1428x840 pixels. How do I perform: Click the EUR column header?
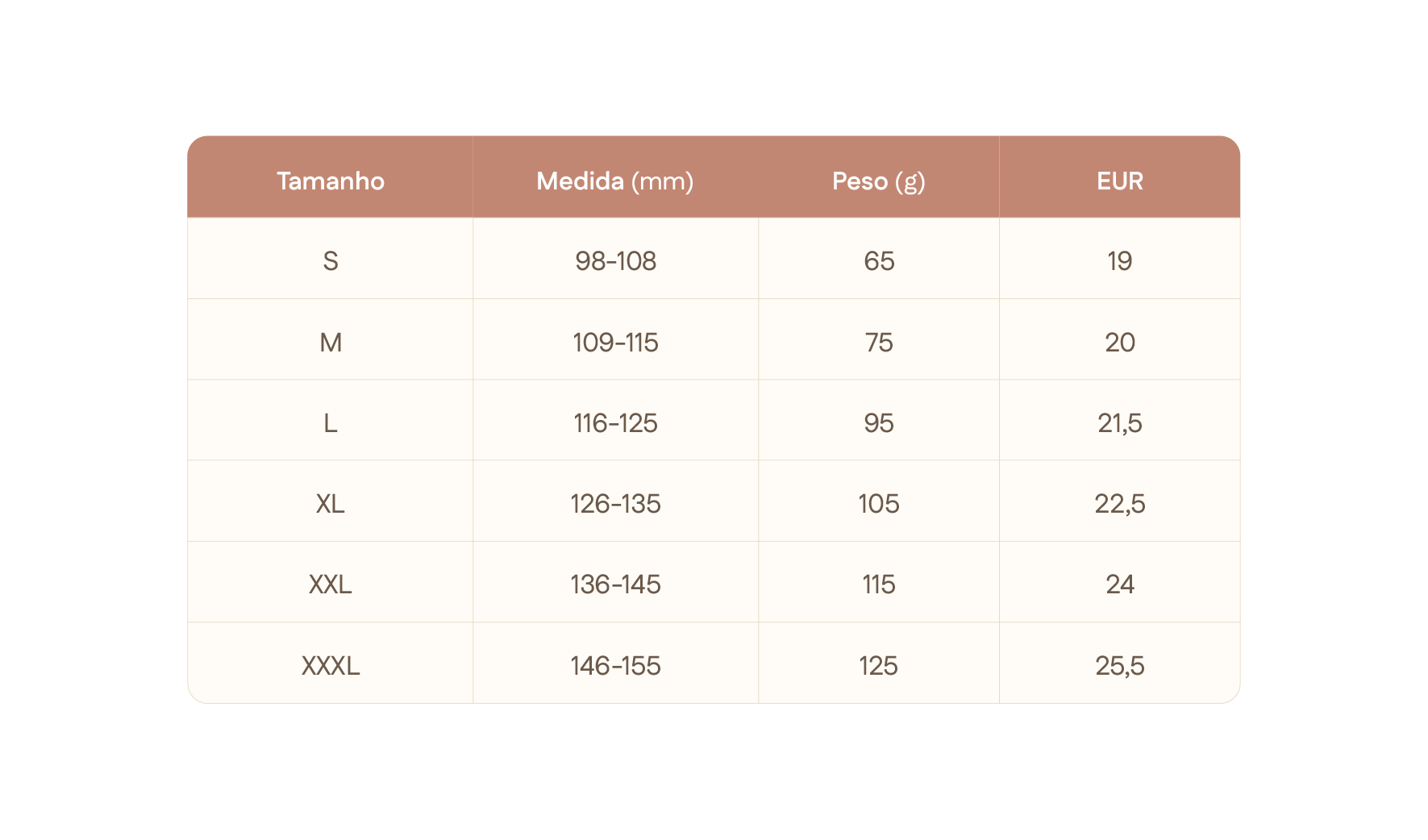(1119, 181)
